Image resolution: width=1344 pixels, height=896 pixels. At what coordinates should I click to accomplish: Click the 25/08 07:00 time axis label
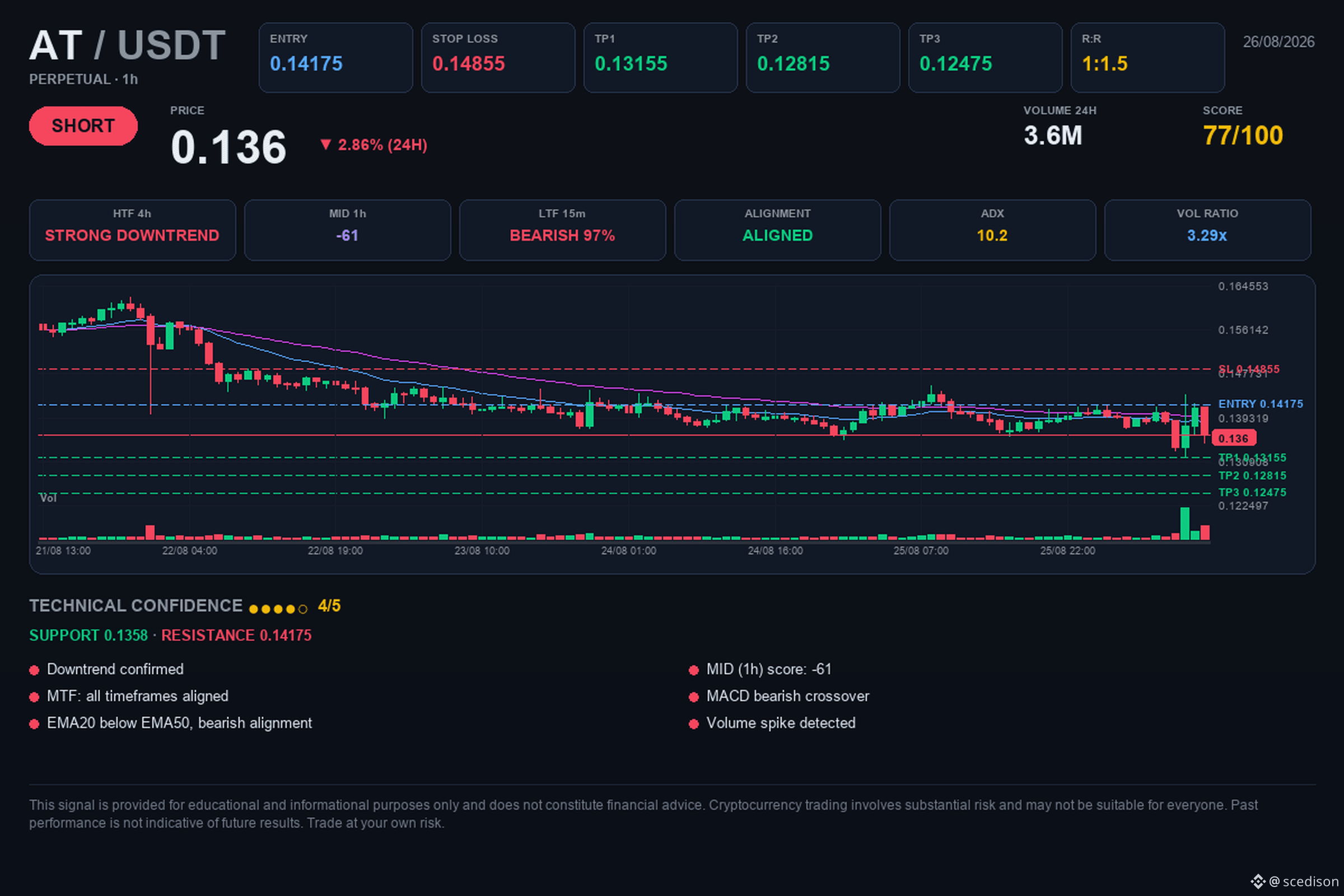pyautogui.click(x=921, y=551)
